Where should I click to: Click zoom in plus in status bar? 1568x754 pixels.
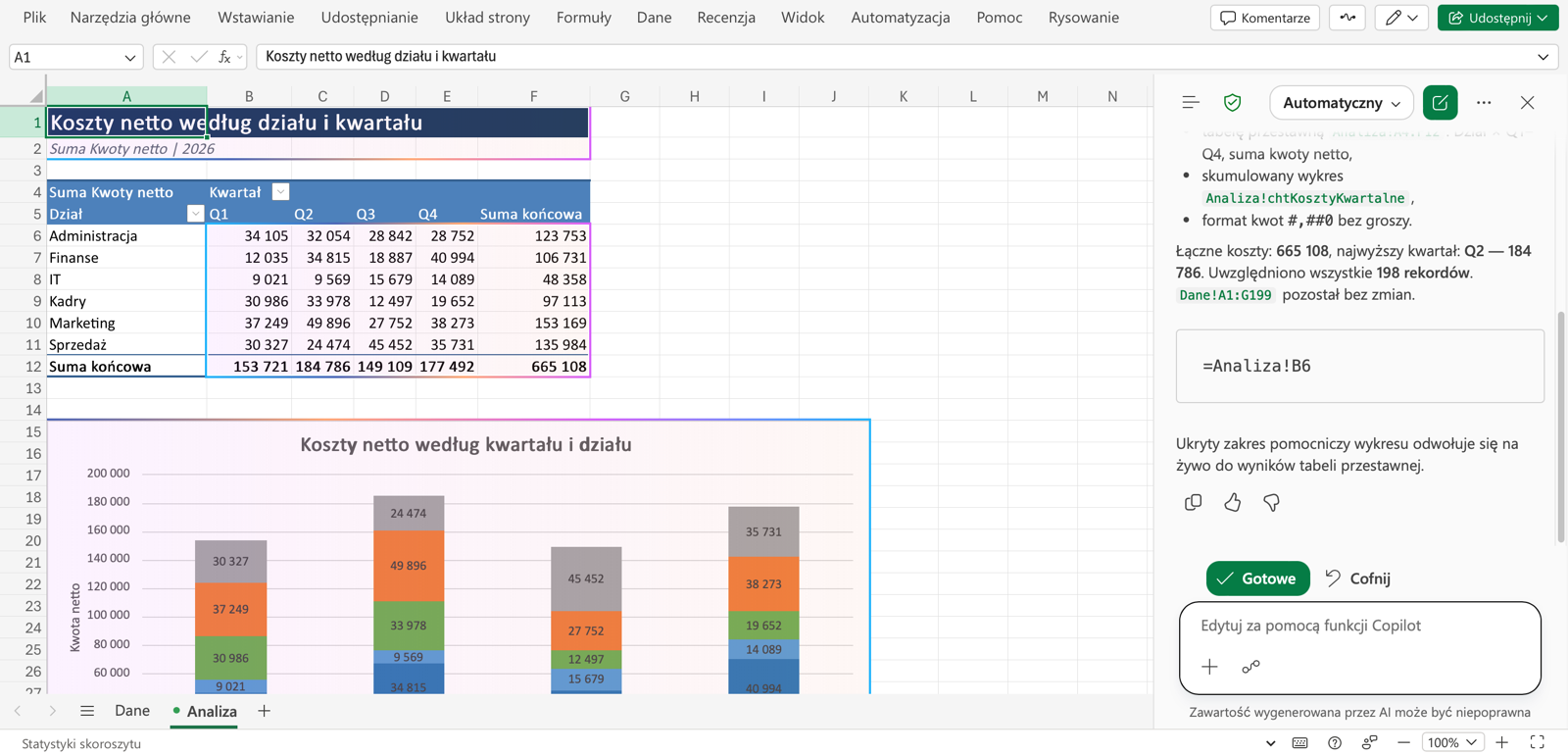point(1502,742)
